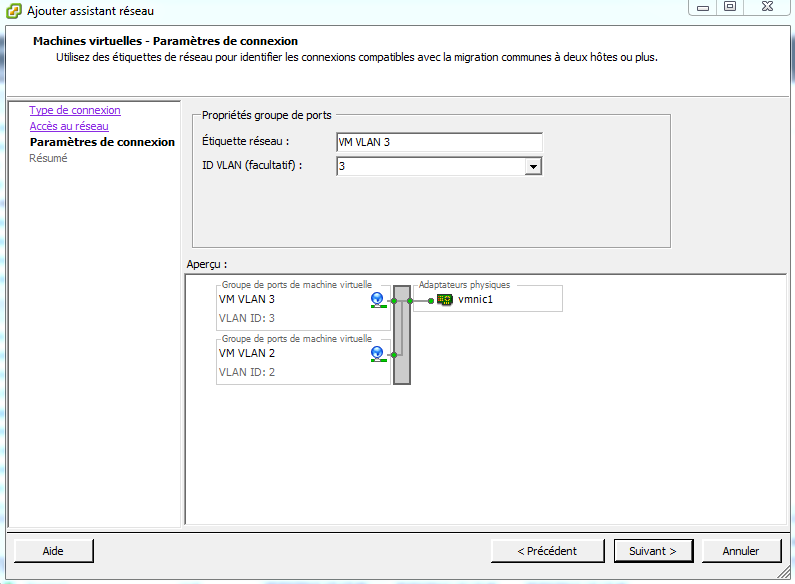
Task: Click the vSphere wizard title bar icon
Action: click(x=14, y=11)
